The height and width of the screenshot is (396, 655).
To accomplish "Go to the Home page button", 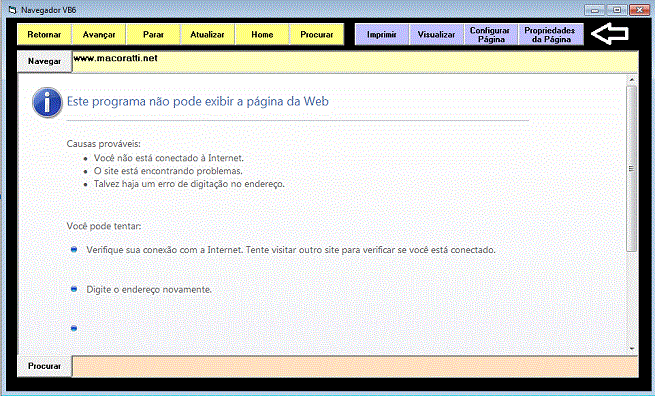I will [x=262, y=34].
